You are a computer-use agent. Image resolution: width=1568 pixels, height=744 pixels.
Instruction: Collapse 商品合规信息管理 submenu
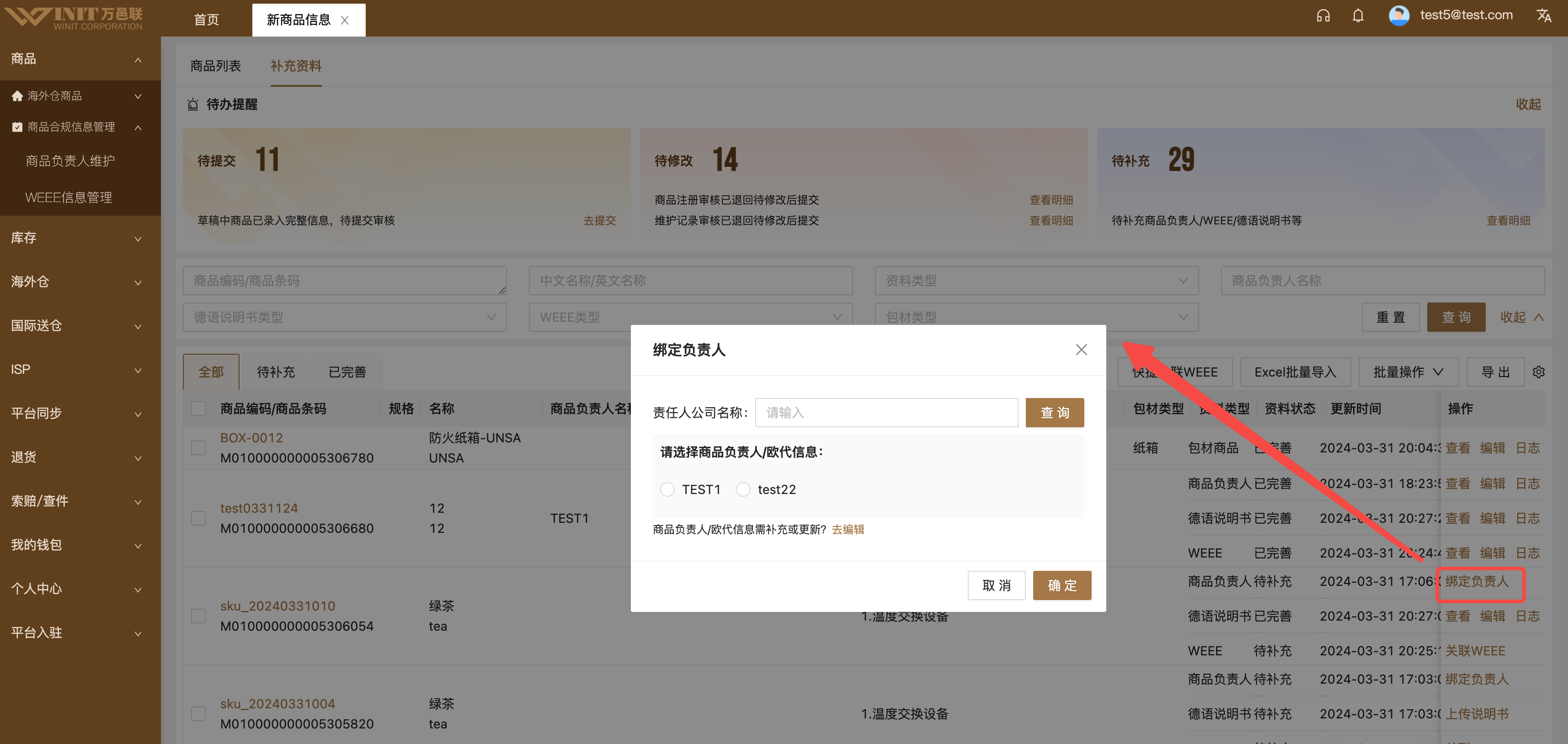pyautogui.click(x=138, y=127)
